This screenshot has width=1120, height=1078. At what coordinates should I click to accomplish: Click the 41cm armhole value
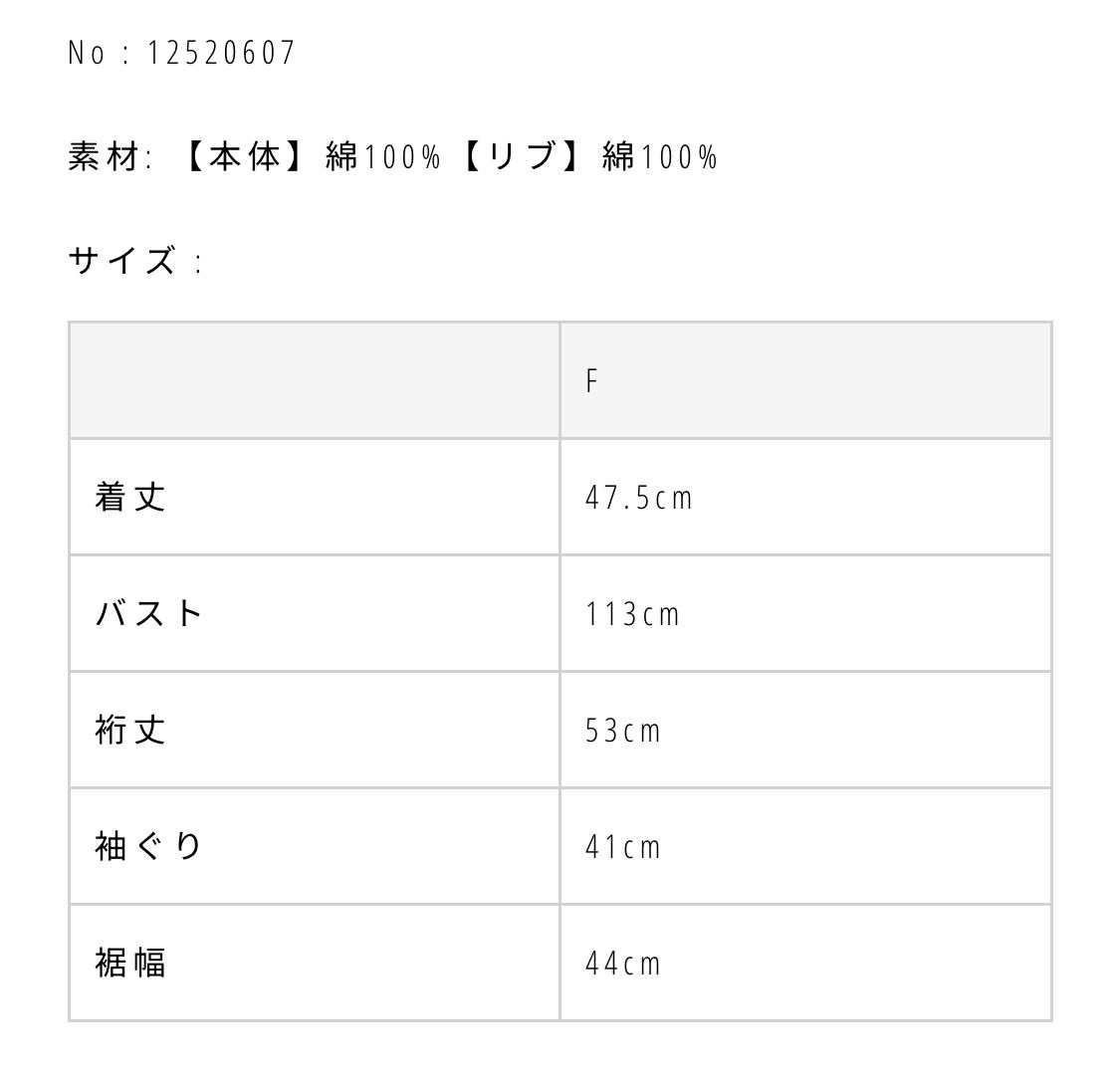tap(623, 847)
